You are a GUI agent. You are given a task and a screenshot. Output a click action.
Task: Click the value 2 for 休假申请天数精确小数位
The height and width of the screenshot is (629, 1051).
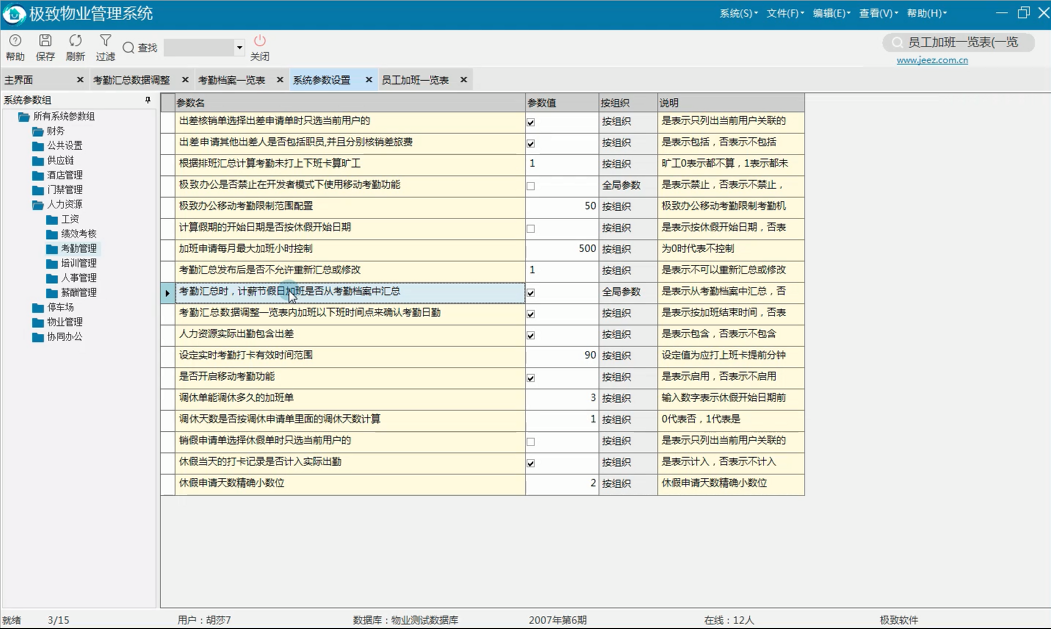point(562,483)
